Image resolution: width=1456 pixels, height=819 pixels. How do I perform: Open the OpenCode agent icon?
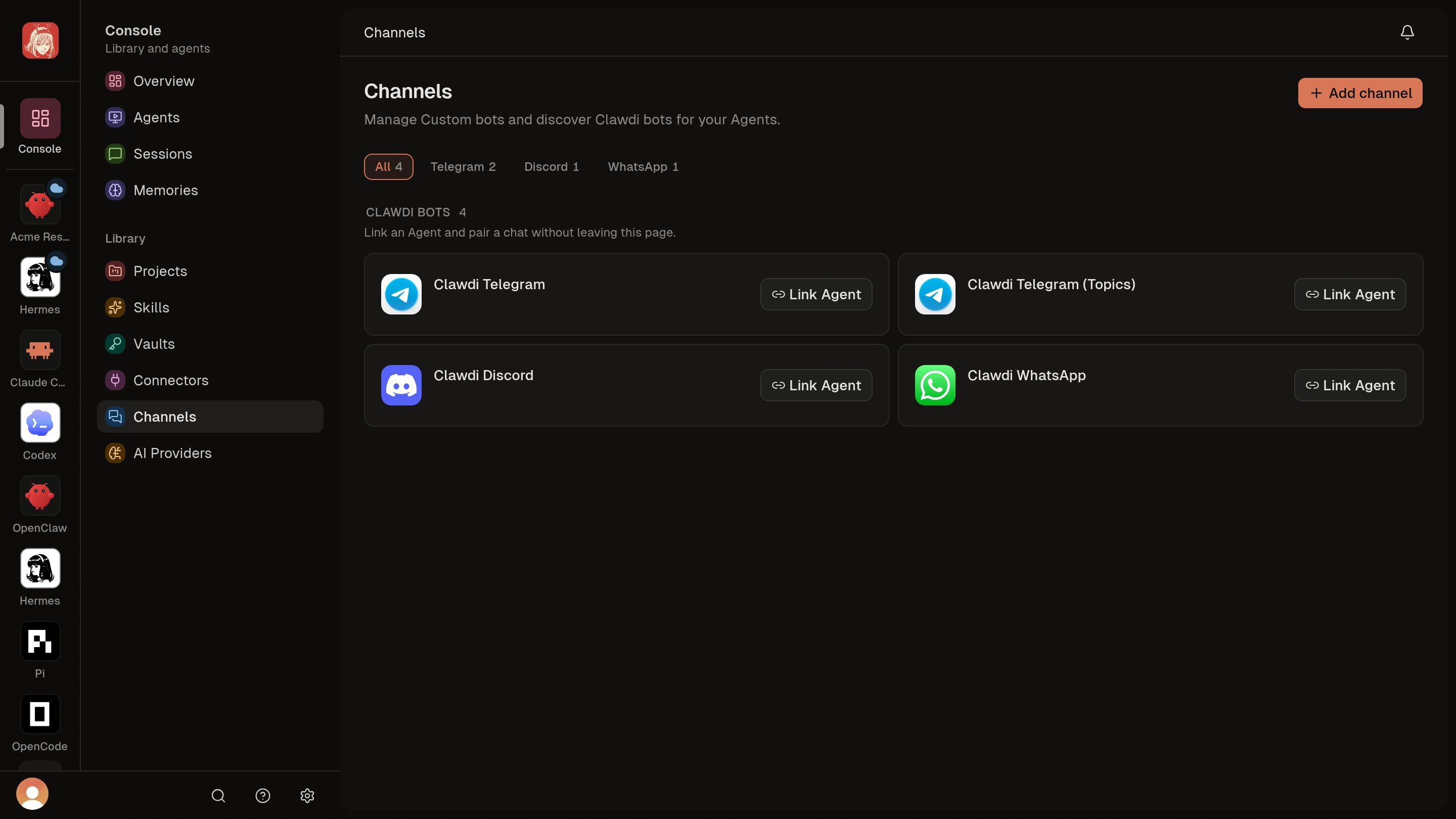click(x=40, y=714)
